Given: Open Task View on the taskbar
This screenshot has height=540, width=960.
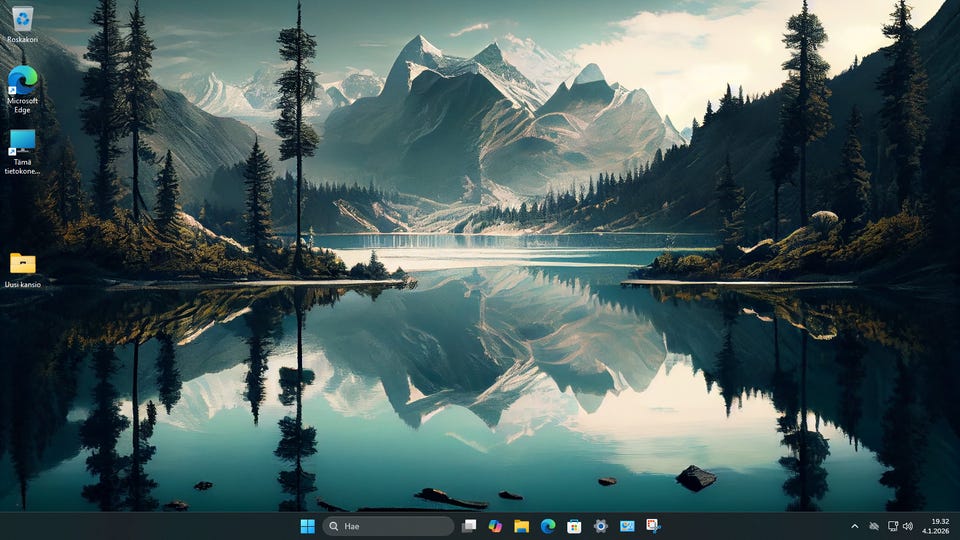Looking at the screenshot, I should [469, 526].
